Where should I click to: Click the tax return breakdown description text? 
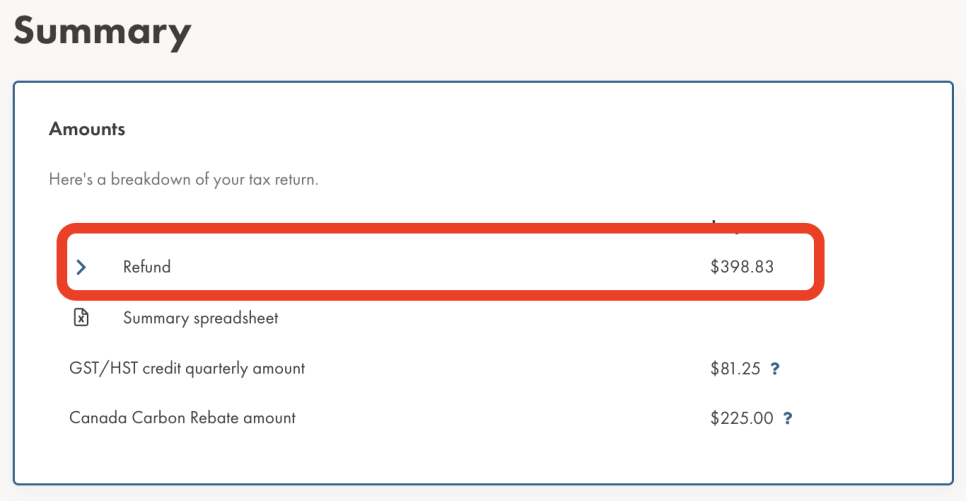click(184, 179)
